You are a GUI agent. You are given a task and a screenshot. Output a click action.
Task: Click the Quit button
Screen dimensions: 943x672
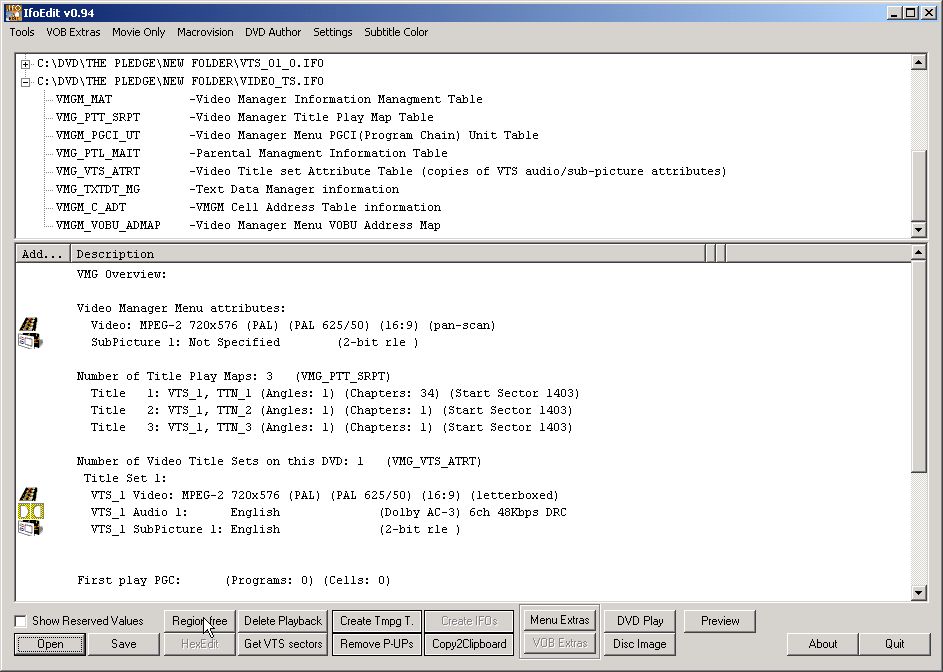pyautogui.click(x=894, y=644)
